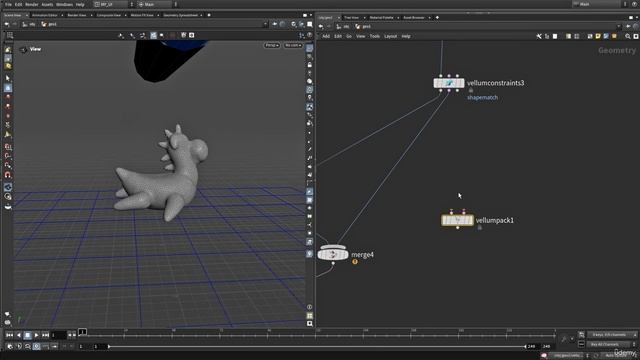Click the shapematch comment label

[482, 98]
